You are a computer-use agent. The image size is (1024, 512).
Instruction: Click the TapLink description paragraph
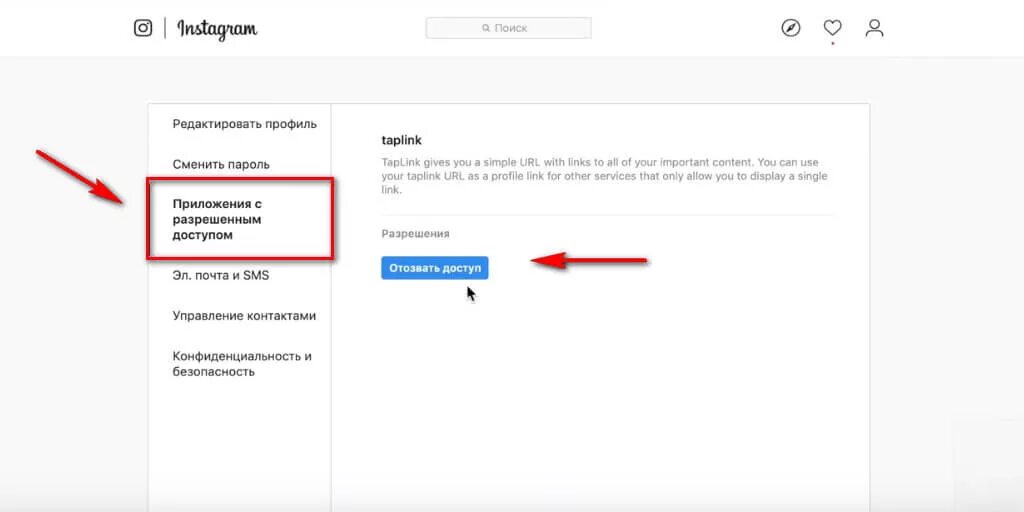[x=605, y=176]
